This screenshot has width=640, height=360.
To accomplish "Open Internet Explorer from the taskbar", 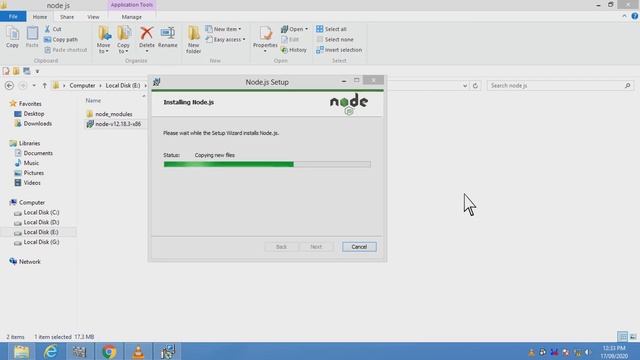I will tap(51, 351).
